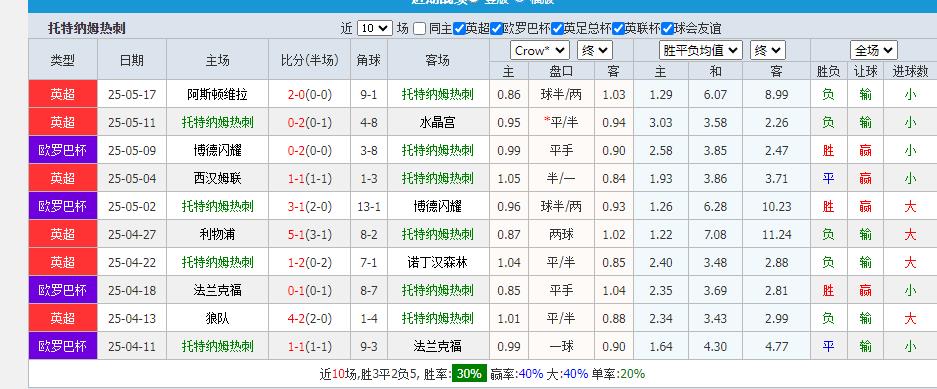Toggle the 英足总杯 checkbox
The height and width of the screenshot is (389, 937).
tap(557, 28)
